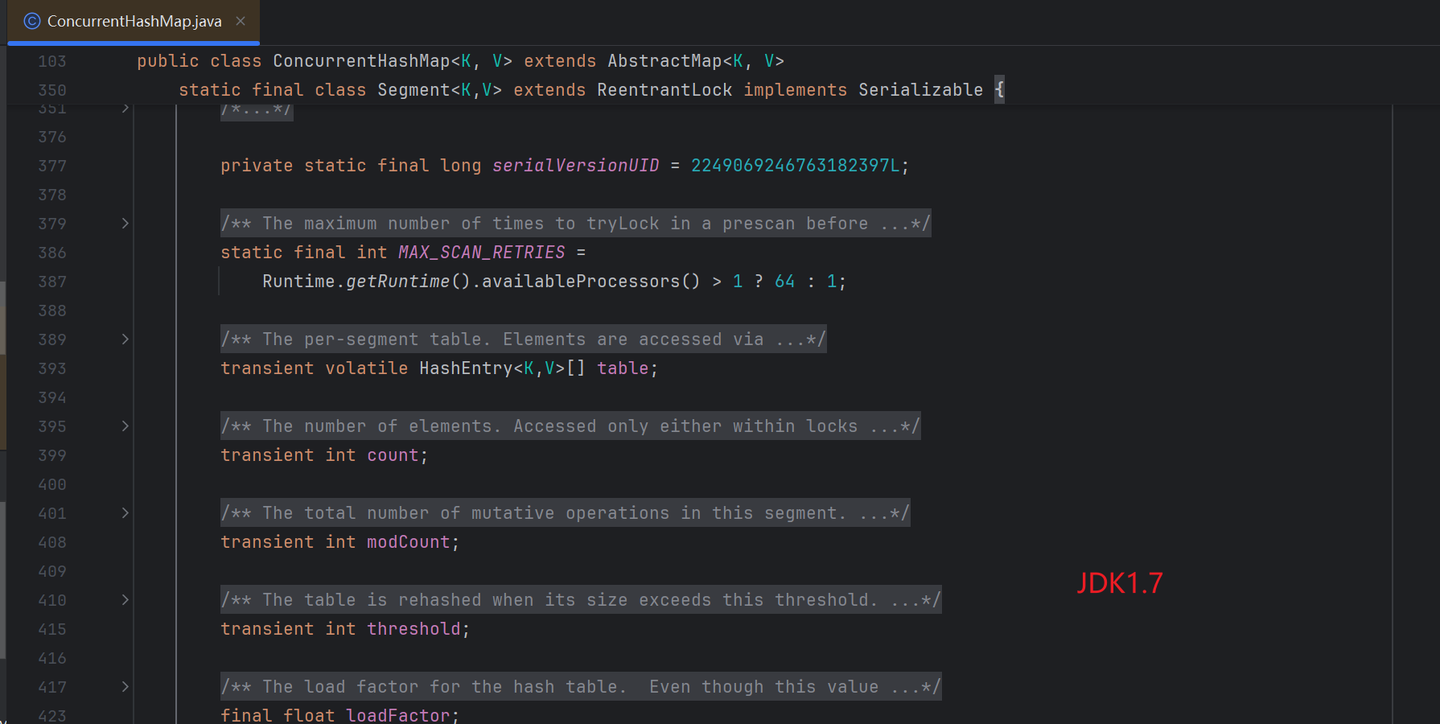This screenshot has height=724, width=1440.
Task: Click the getRuntime method call
Action: click(398, 281)
